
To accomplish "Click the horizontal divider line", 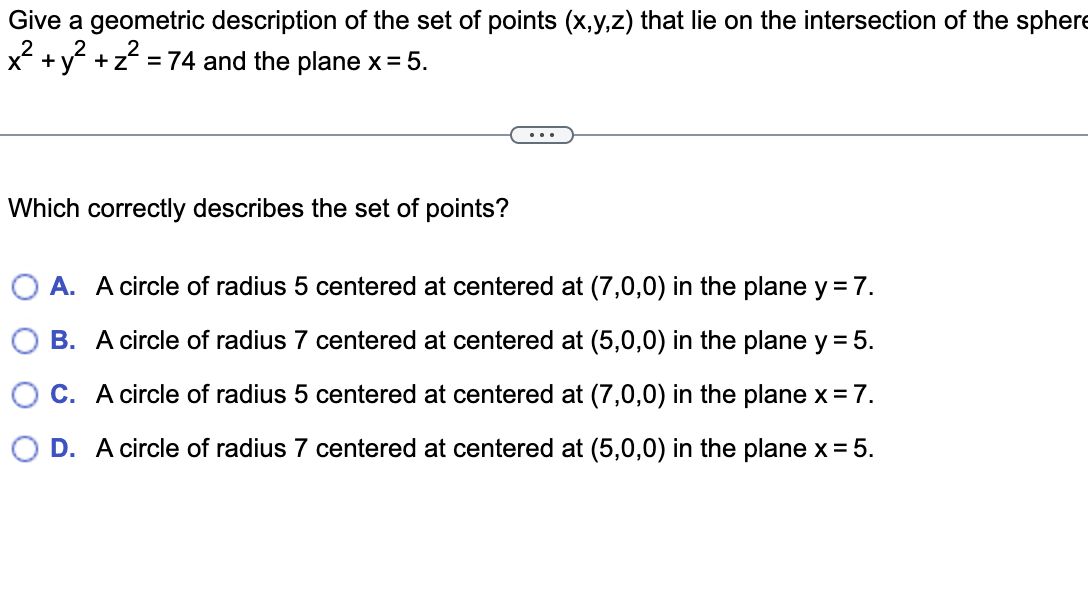I will 250,134.
